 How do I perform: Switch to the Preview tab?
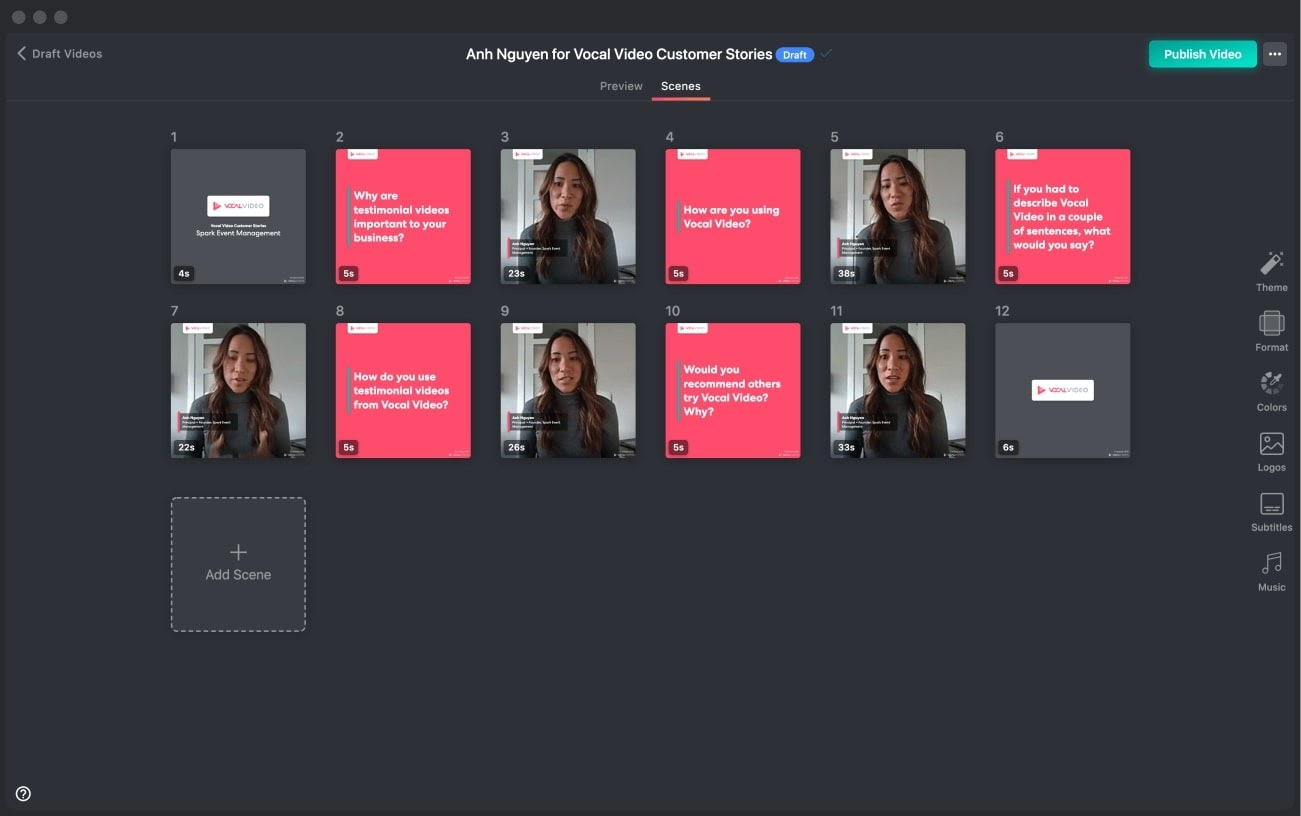pos(621,86)
